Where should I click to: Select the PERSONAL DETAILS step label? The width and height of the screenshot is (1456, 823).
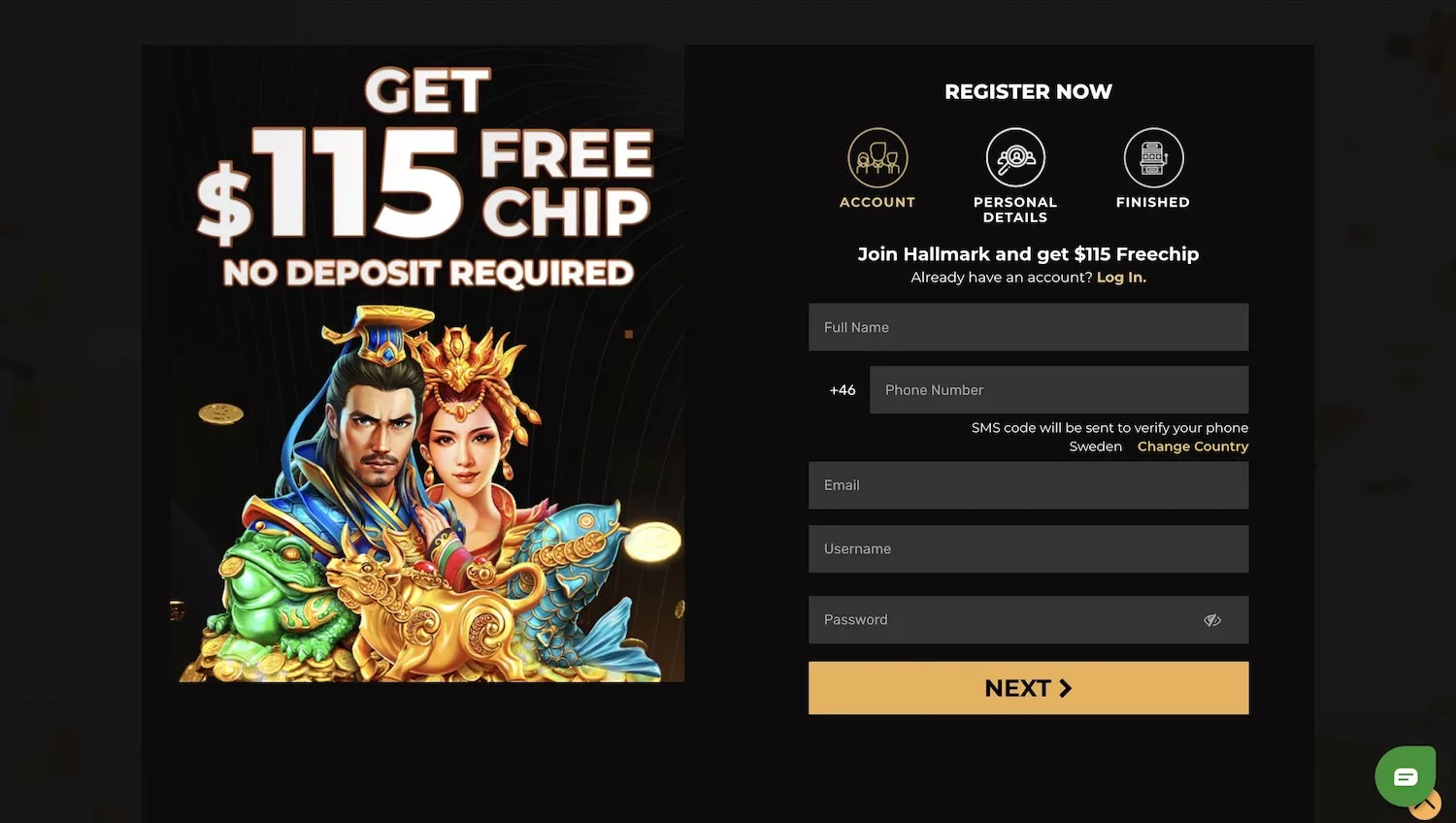pos(1015,210)
